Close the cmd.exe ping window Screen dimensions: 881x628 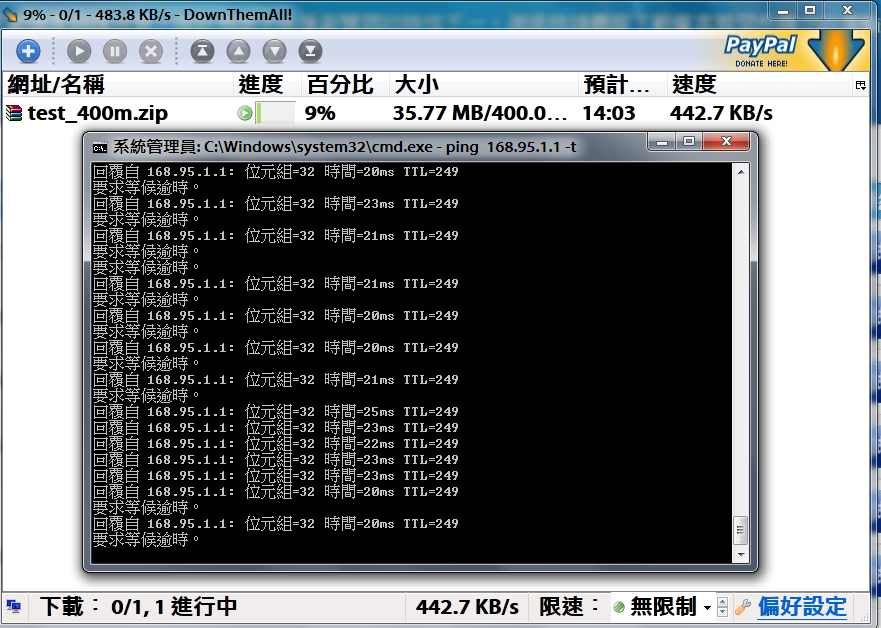pyautogui.click(x=726, y=142)
